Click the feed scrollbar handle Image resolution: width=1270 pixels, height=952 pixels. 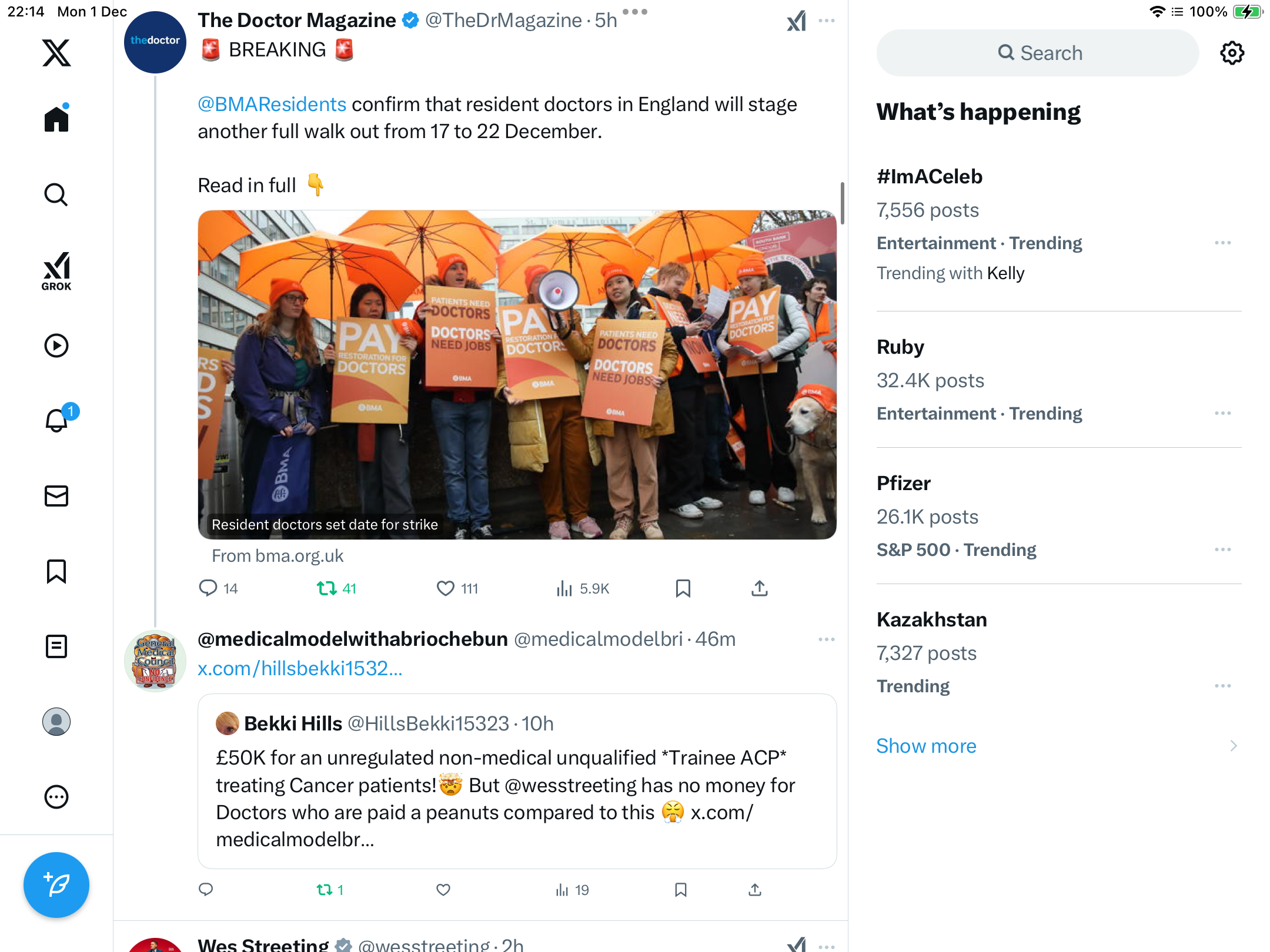pos(843,203)
